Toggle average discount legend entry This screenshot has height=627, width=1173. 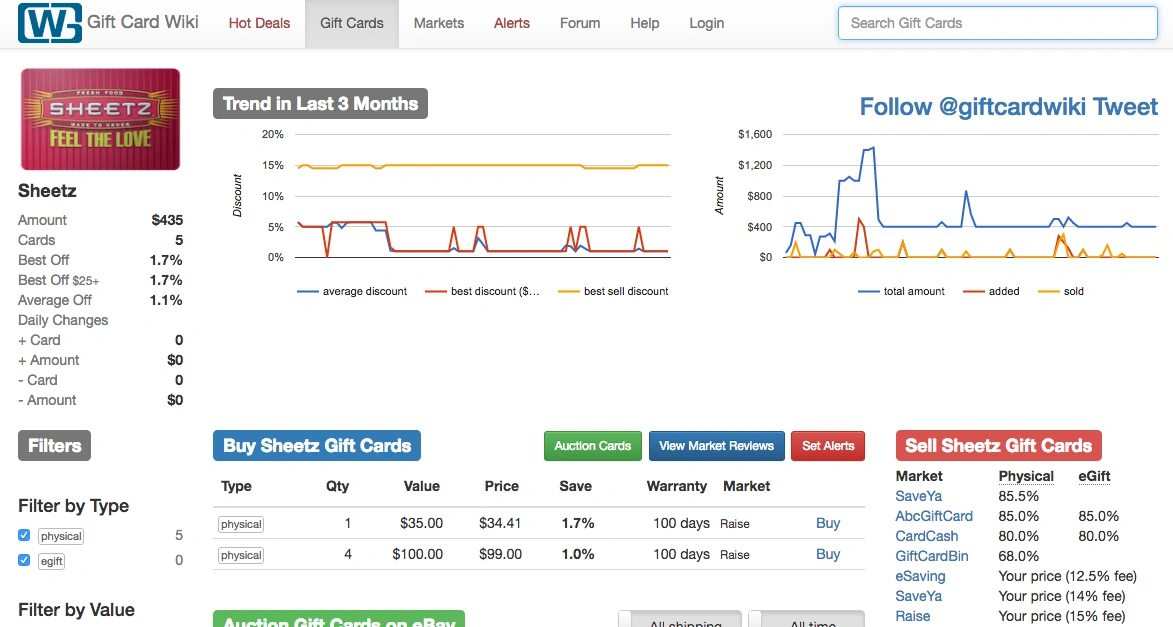(352, 291)
